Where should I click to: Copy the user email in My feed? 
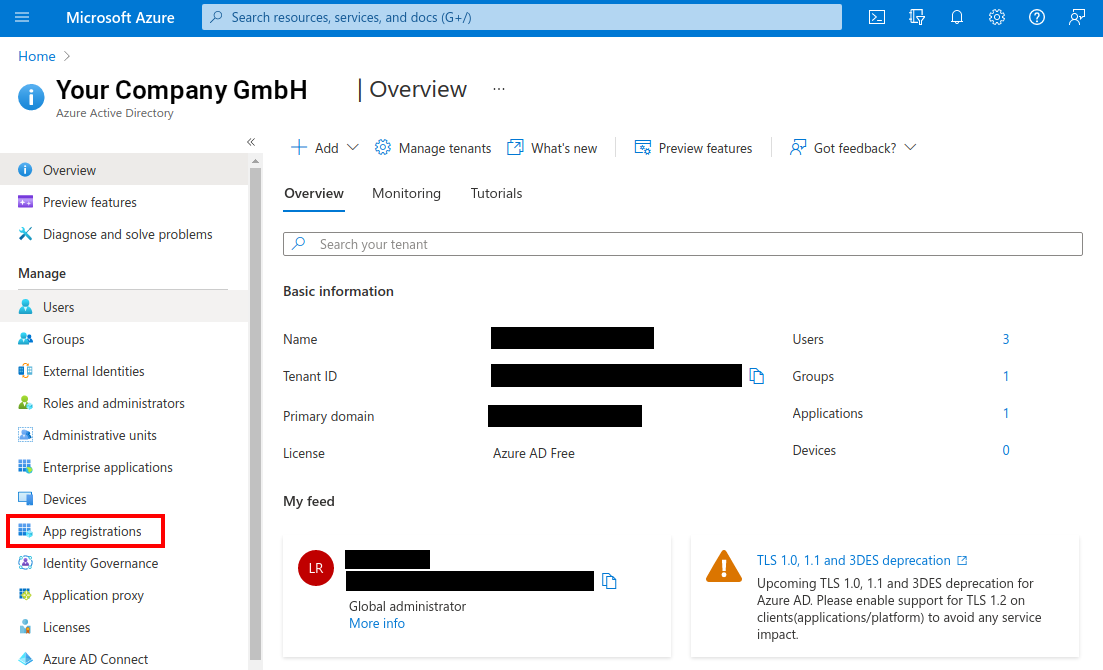click(x=609, y=581)
